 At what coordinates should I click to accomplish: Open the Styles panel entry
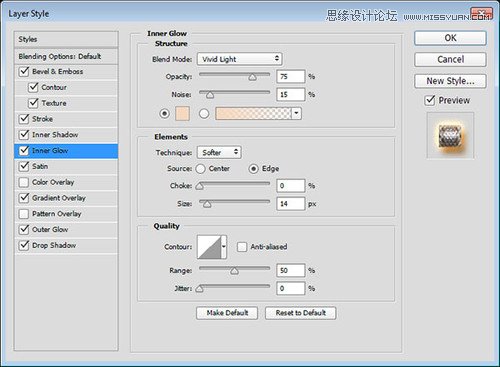coord(66,39)
